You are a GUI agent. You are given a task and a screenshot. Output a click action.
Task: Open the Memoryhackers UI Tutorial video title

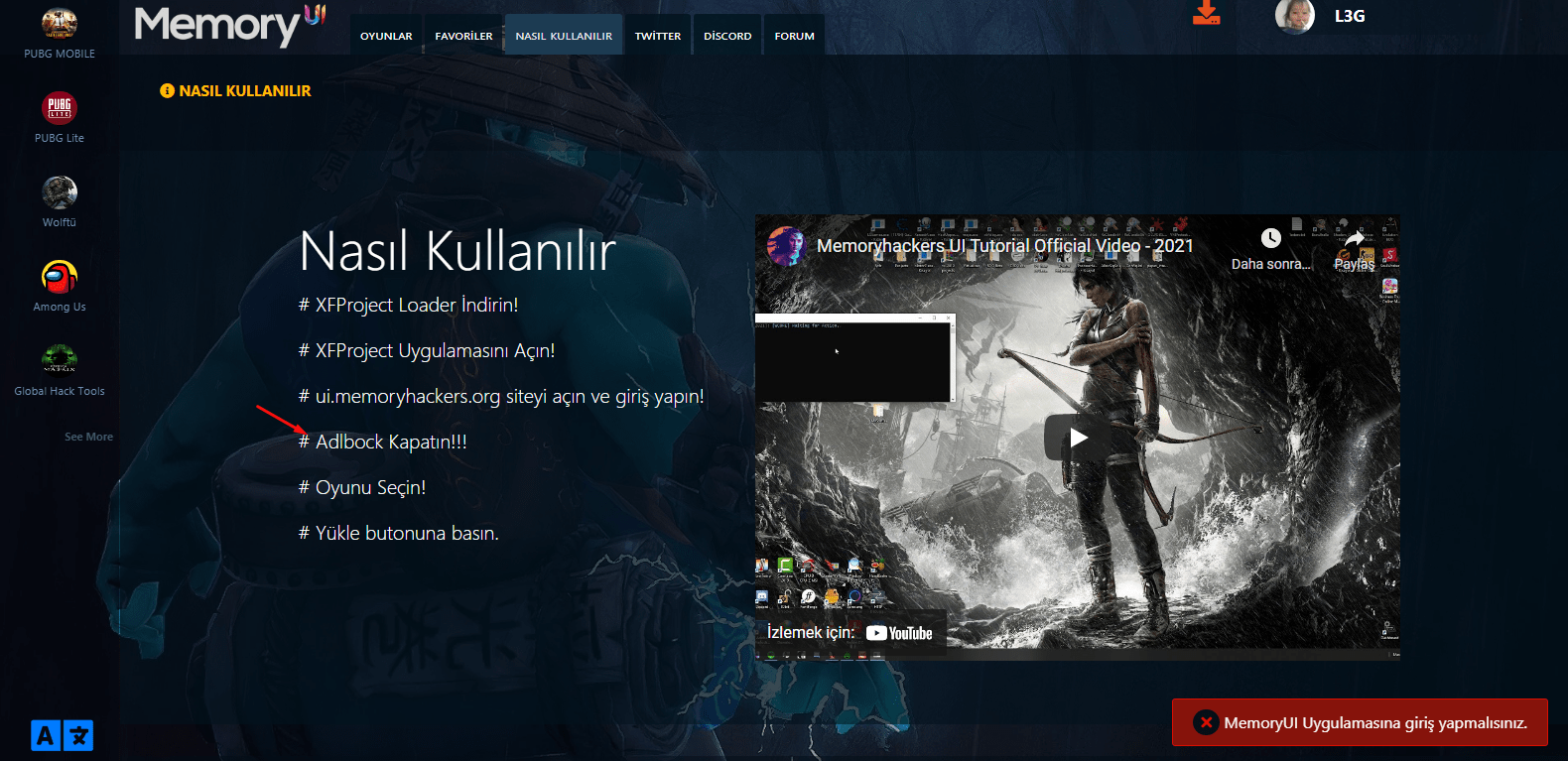click(x=1004, y=246)
